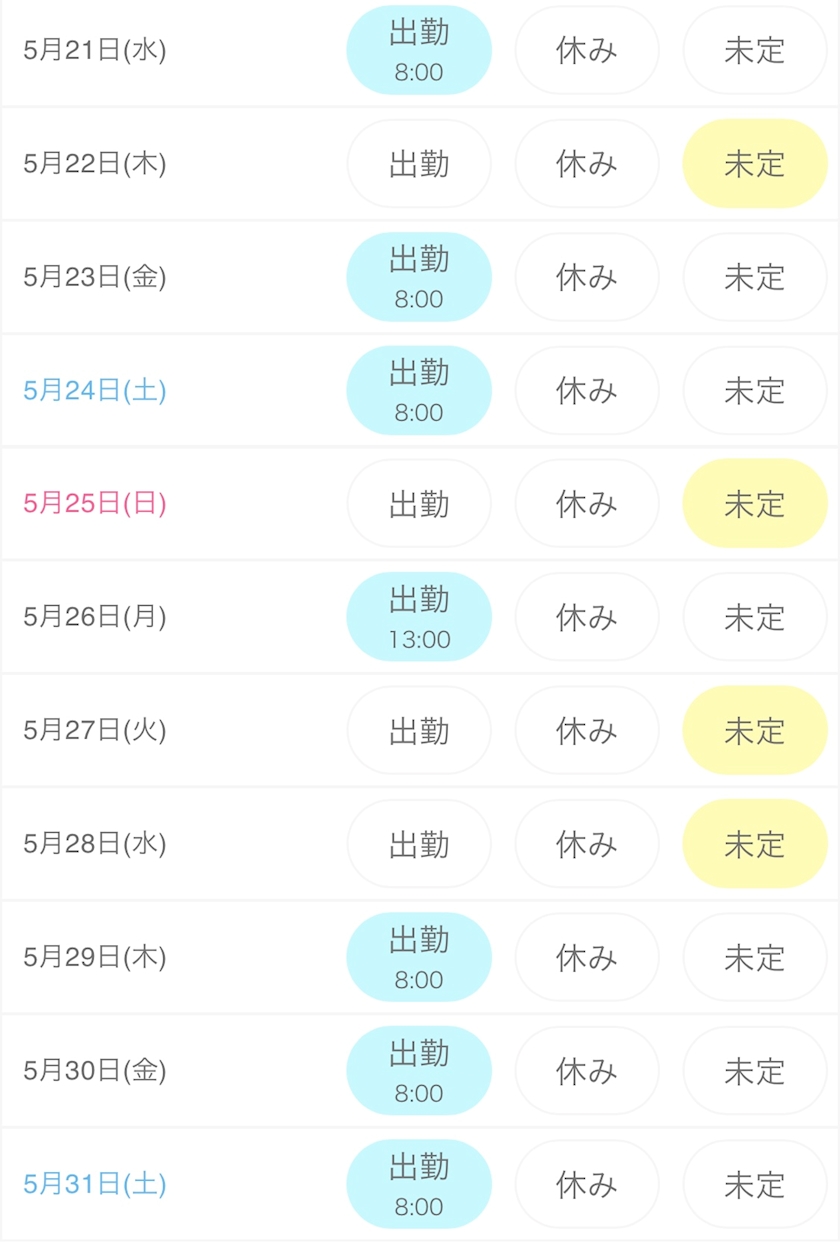Image resolution: width=840 pixels, height=1243 pixels.
Task: Select 未定 for 5月24日(土)
Action: point(755,390)
